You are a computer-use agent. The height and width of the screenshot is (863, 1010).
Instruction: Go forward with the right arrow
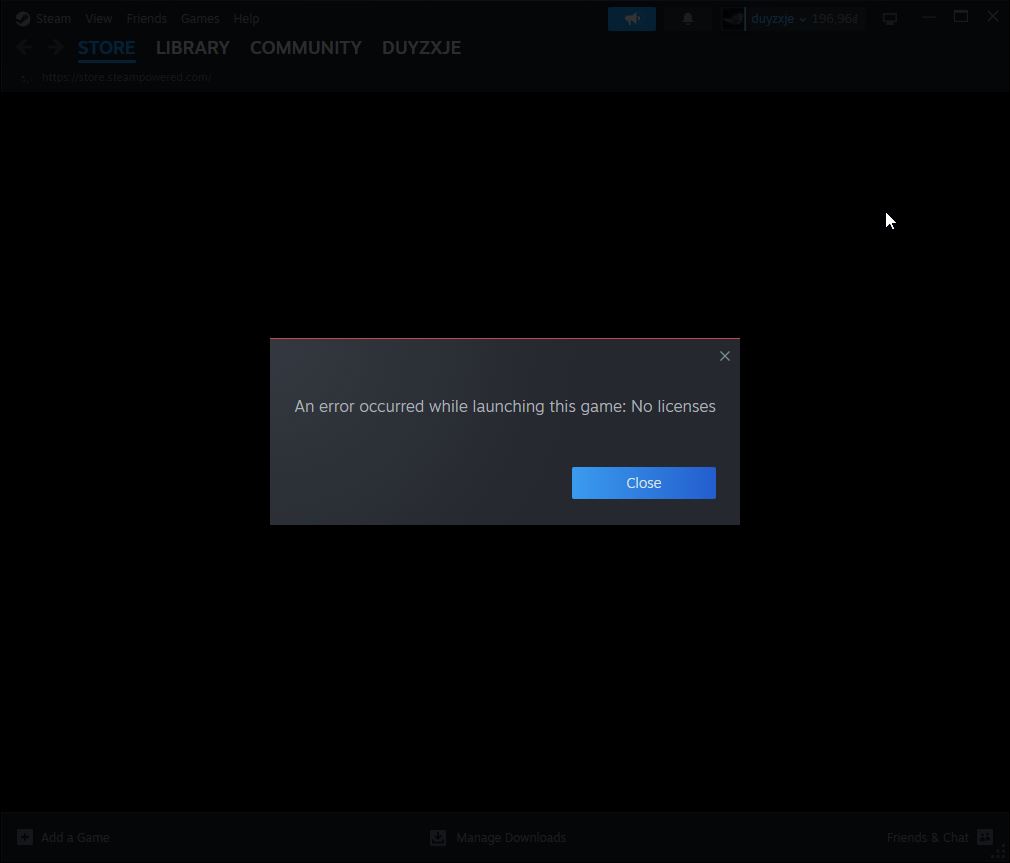[55, 47]
